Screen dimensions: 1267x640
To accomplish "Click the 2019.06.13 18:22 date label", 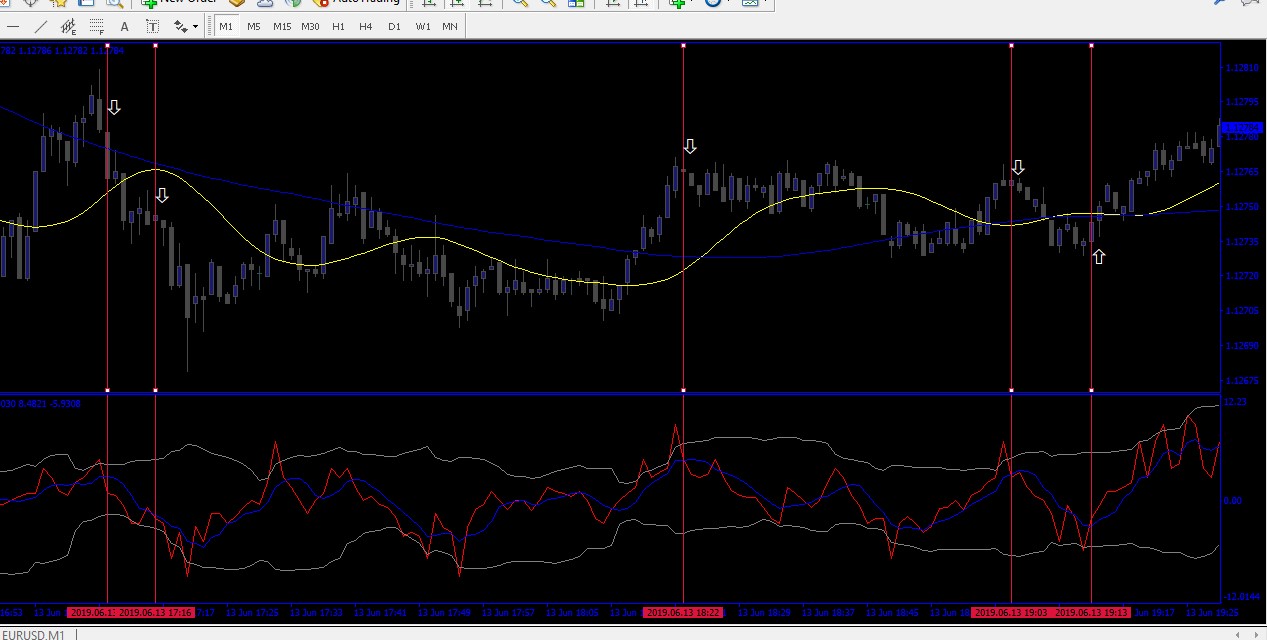I will [x=683, y=612].
